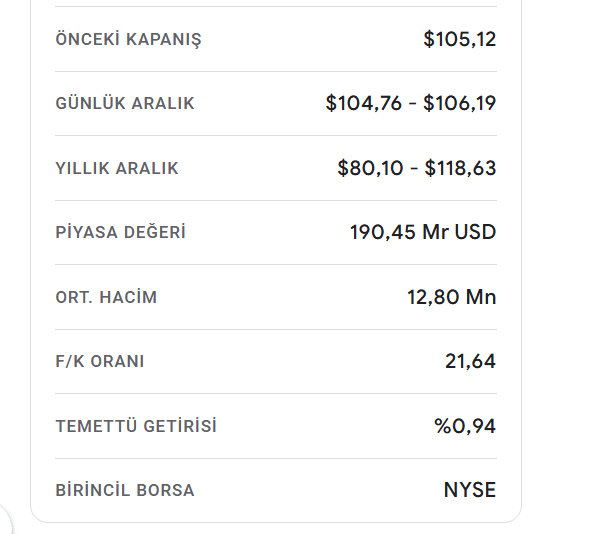Select the 21,64 F/K ratio value
Viewport: 591px width, 534px height.
pyautogui.click(x=470, y=361)
